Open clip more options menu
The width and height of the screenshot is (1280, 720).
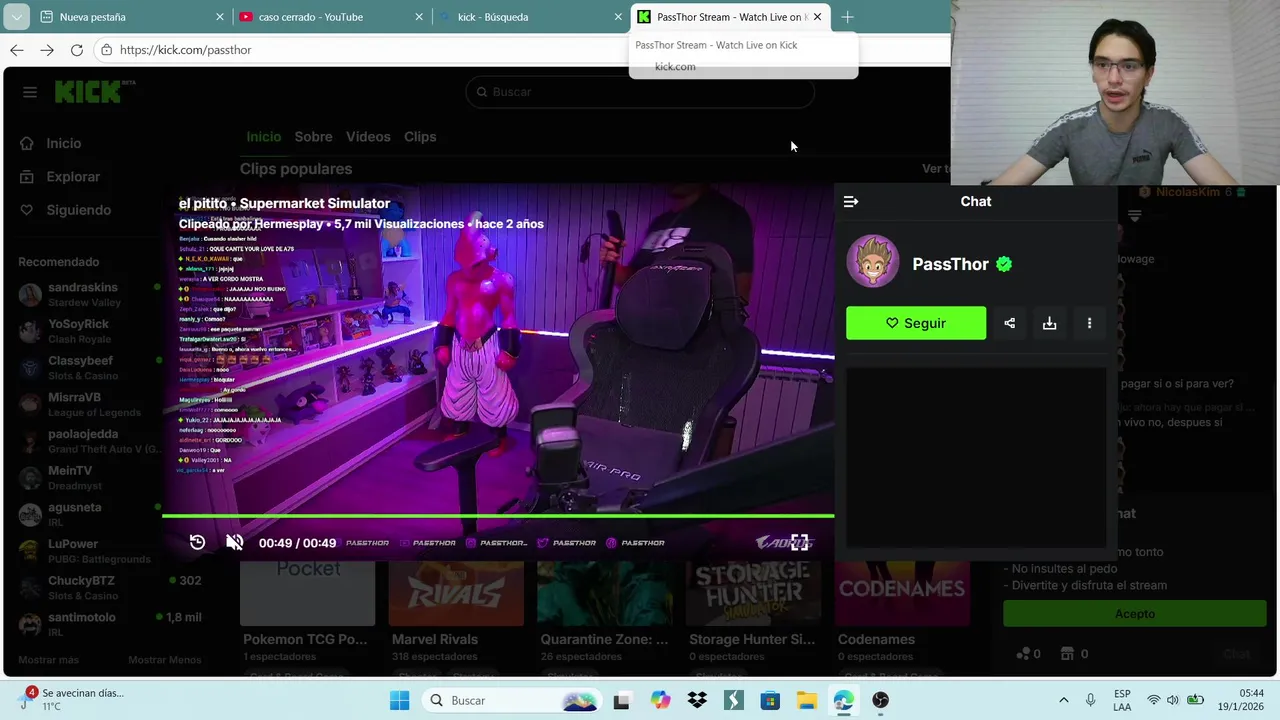[x=1089, y=323]
